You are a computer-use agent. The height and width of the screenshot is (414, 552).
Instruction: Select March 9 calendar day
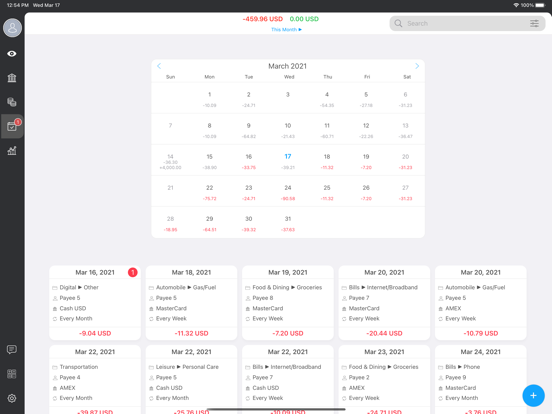pyautogui.click(x=249, y=130)
